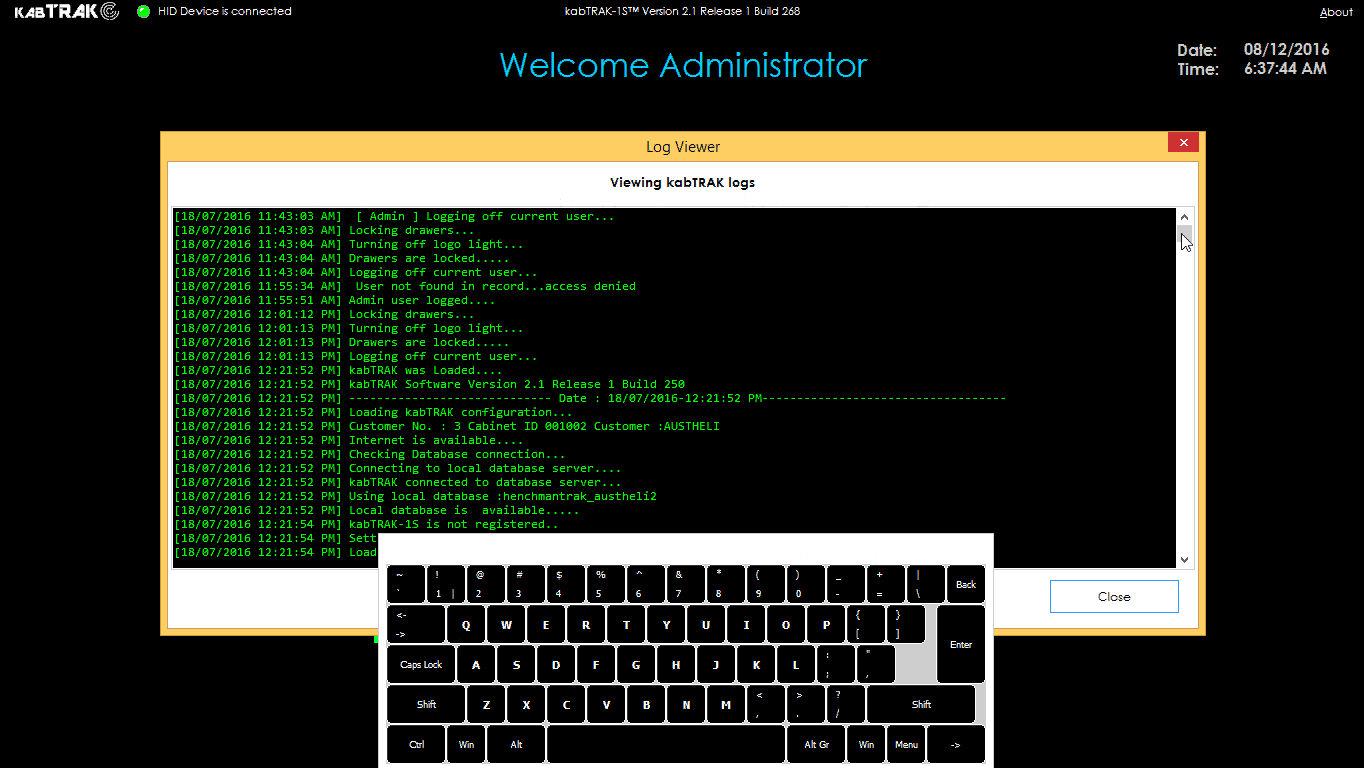This screenshot has width=1364, height=768.
Task: Tap the X key
Action: point(526,704)
